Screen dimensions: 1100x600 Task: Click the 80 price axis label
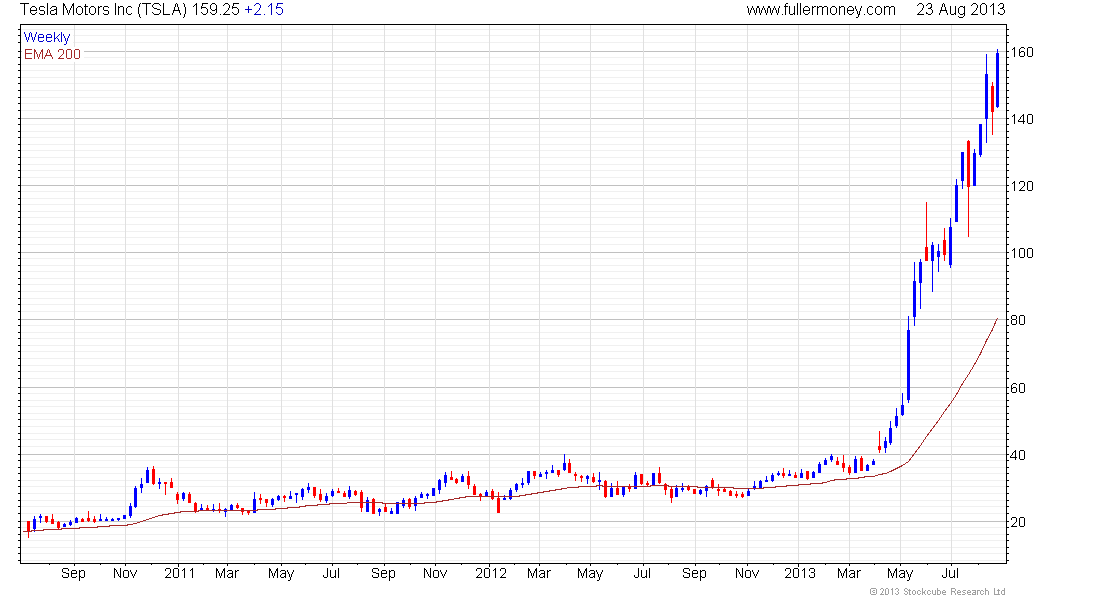(x=1017, y=320)
